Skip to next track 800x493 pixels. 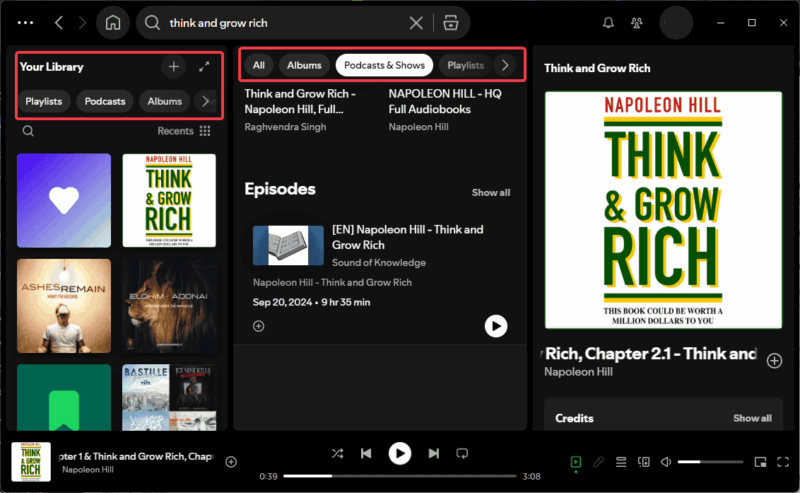pyautogui.click(x=434, y=453)
